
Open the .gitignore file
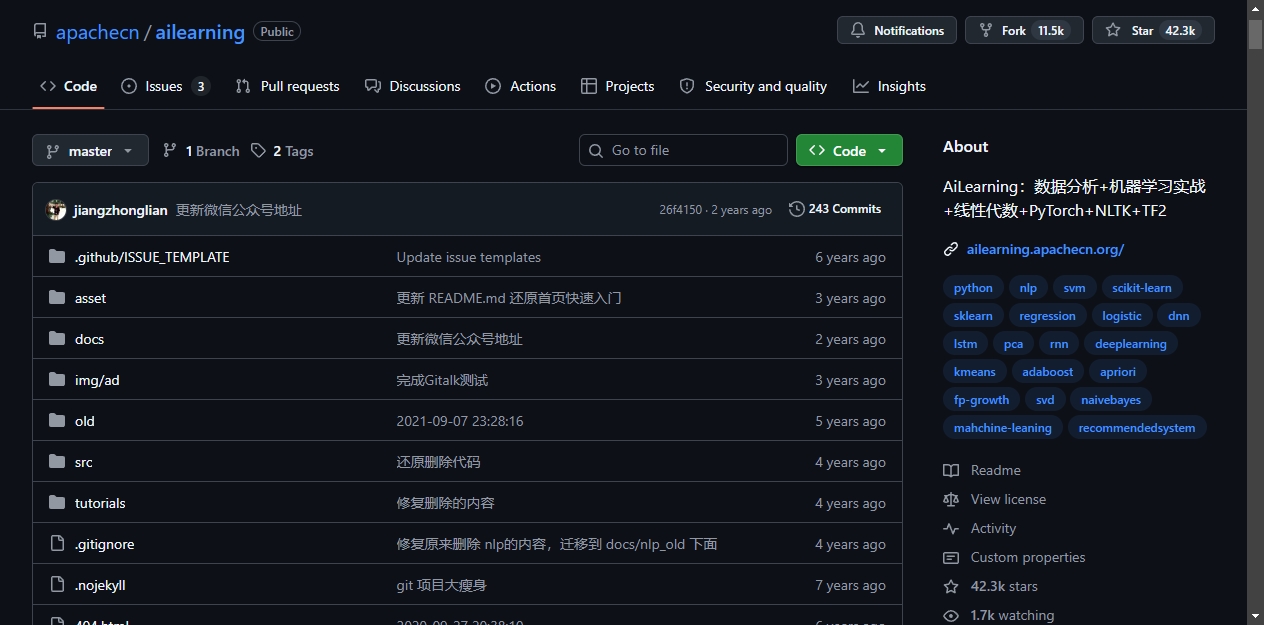104,544
